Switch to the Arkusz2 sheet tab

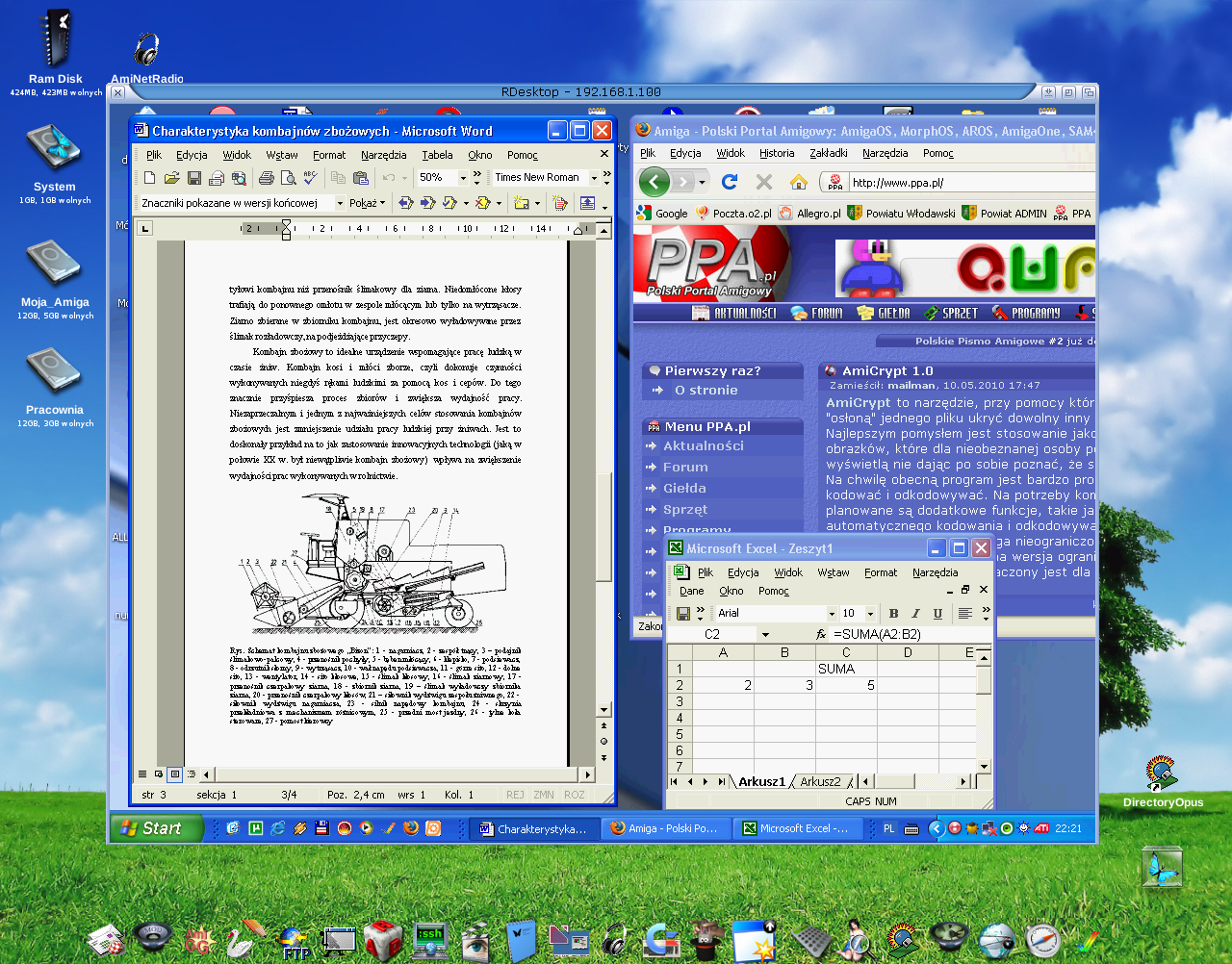[x=820, y=781]
